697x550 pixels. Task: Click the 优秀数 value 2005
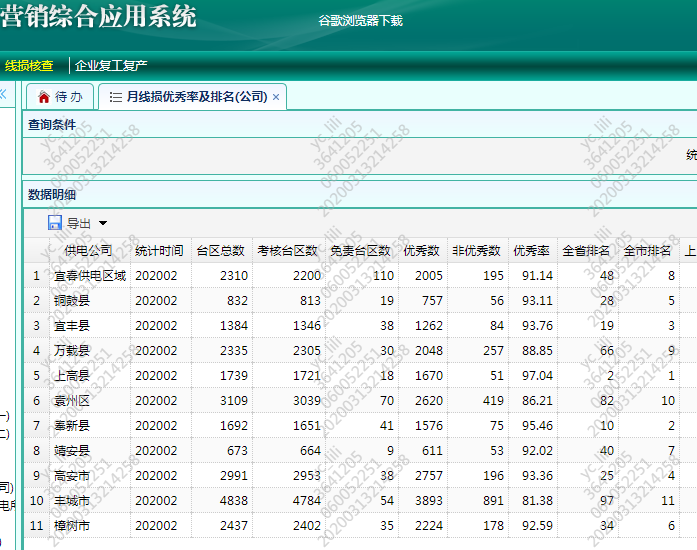pyautogui.click(x=429, y=276)
